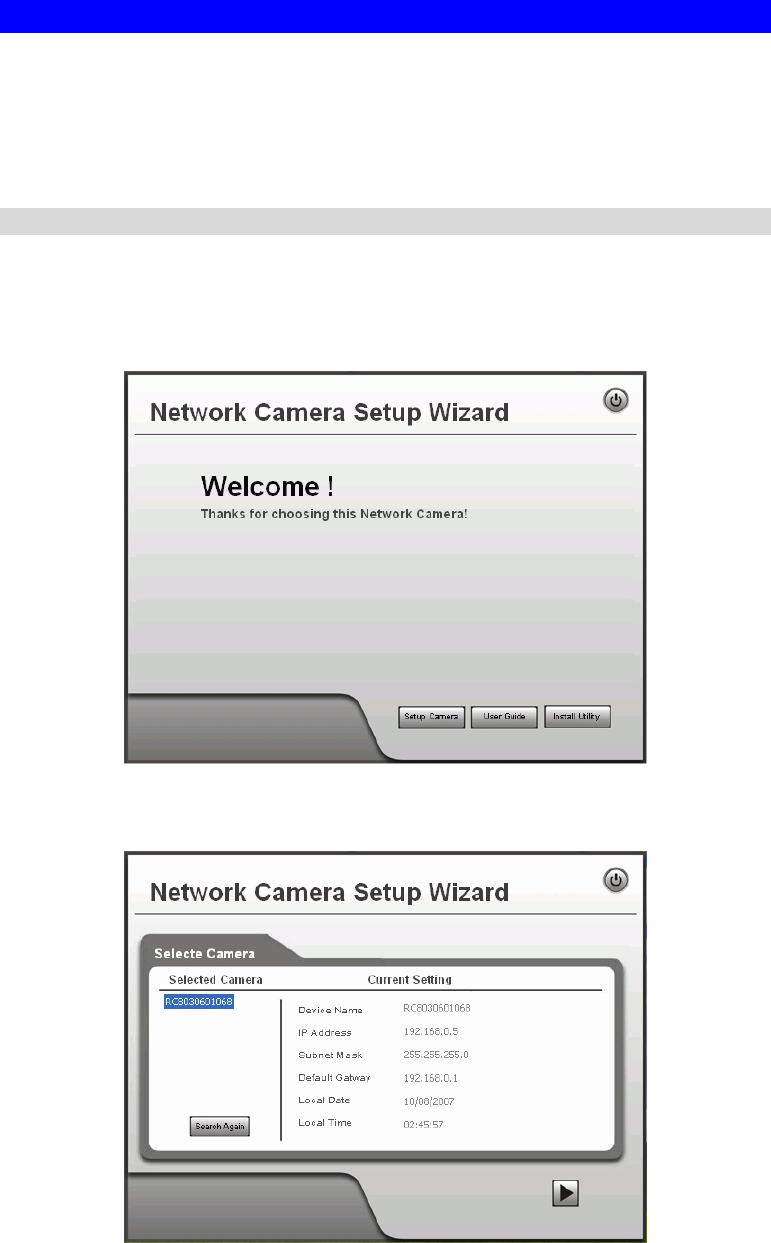This screenshot has height=1243, width=771.
Task: Click the Selected Camera column header
Action: [215, 979]
